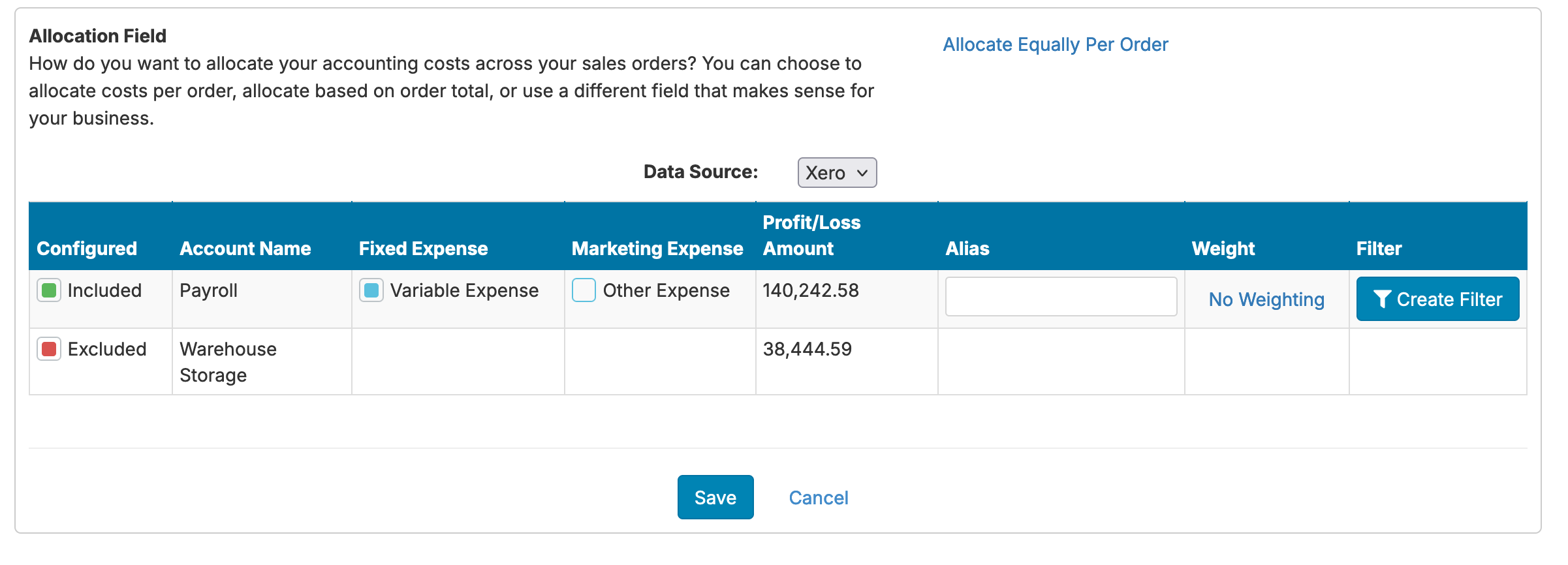Cancel the allocation changes

pyautogui.click(x=819, y=498)
